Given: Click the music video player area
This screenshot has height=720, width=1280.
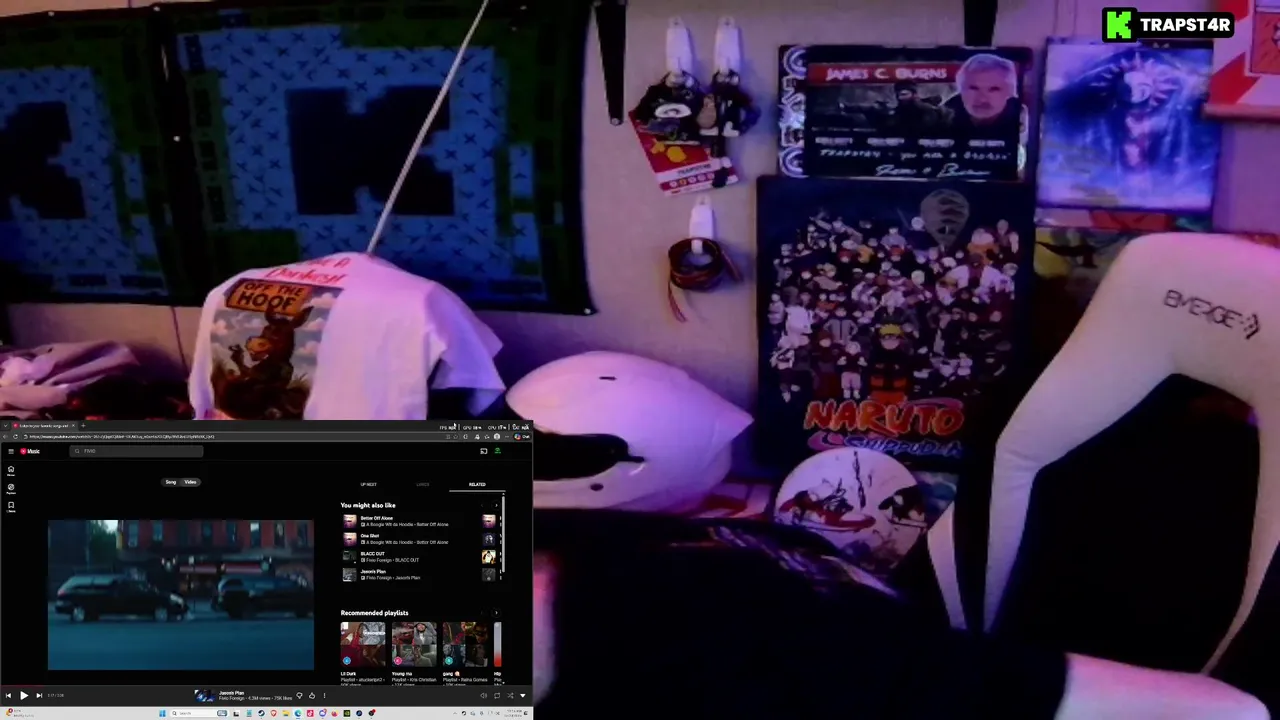Looking at the screenshot, I should point(181,595).
